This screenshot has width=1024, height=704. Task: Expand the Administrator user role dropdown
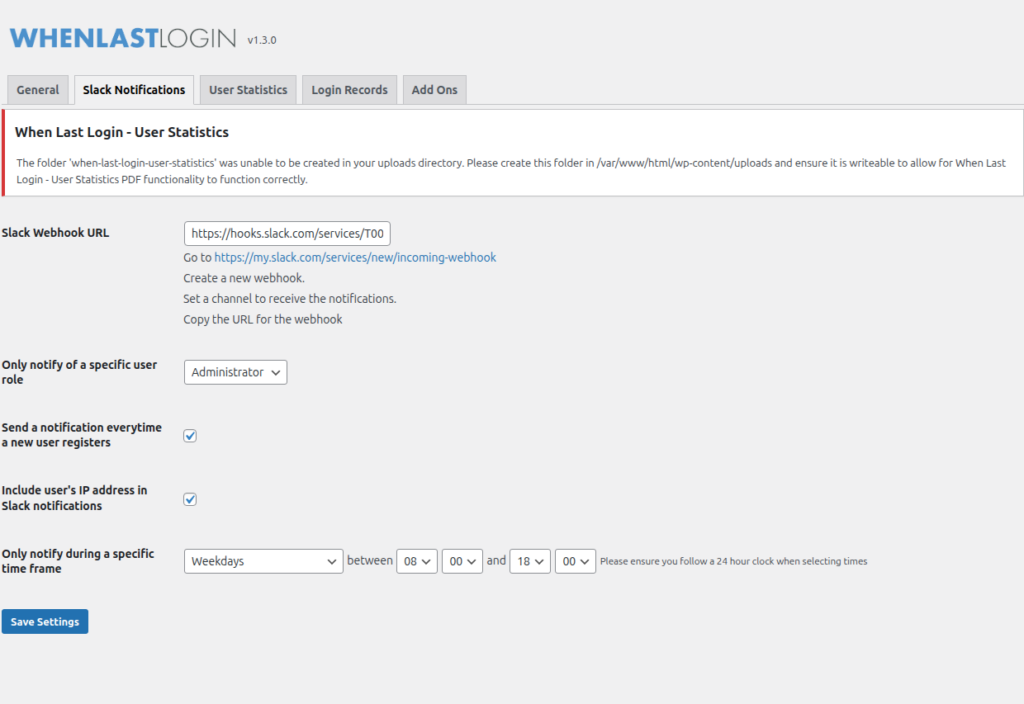click(x=236, y=372)
